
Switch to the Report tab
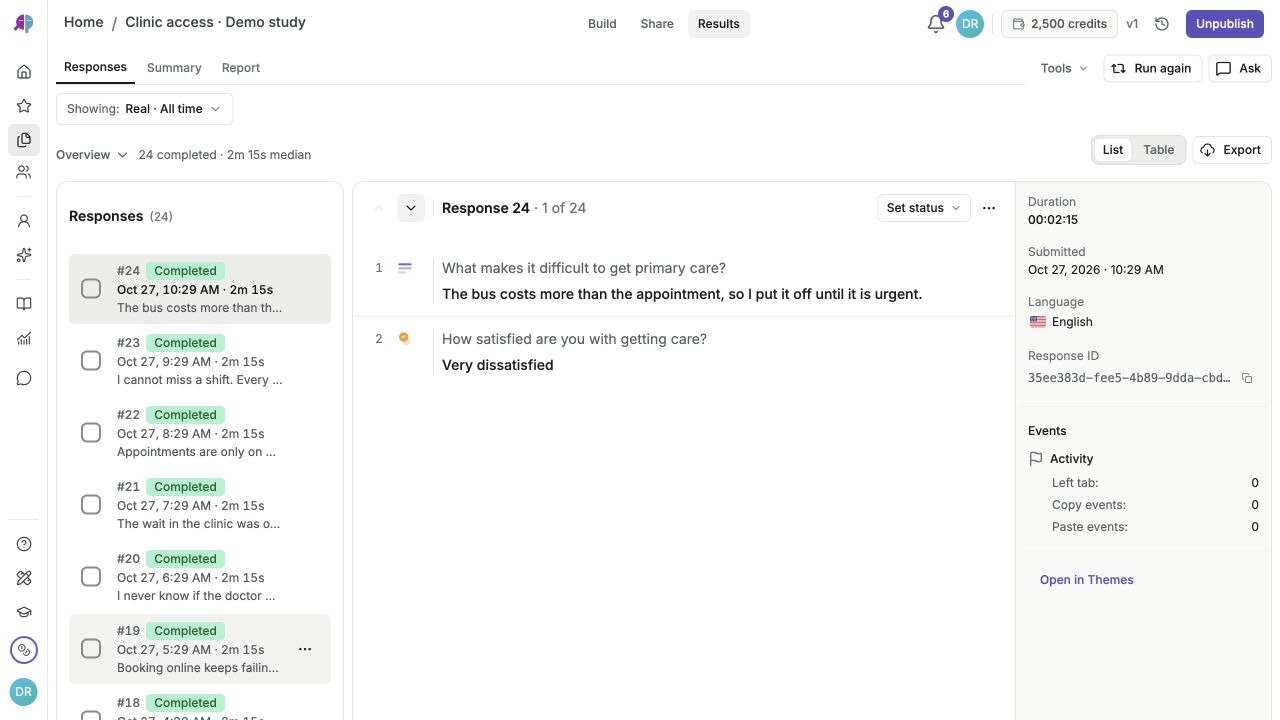pyautogui.click(x=241, y=68)
